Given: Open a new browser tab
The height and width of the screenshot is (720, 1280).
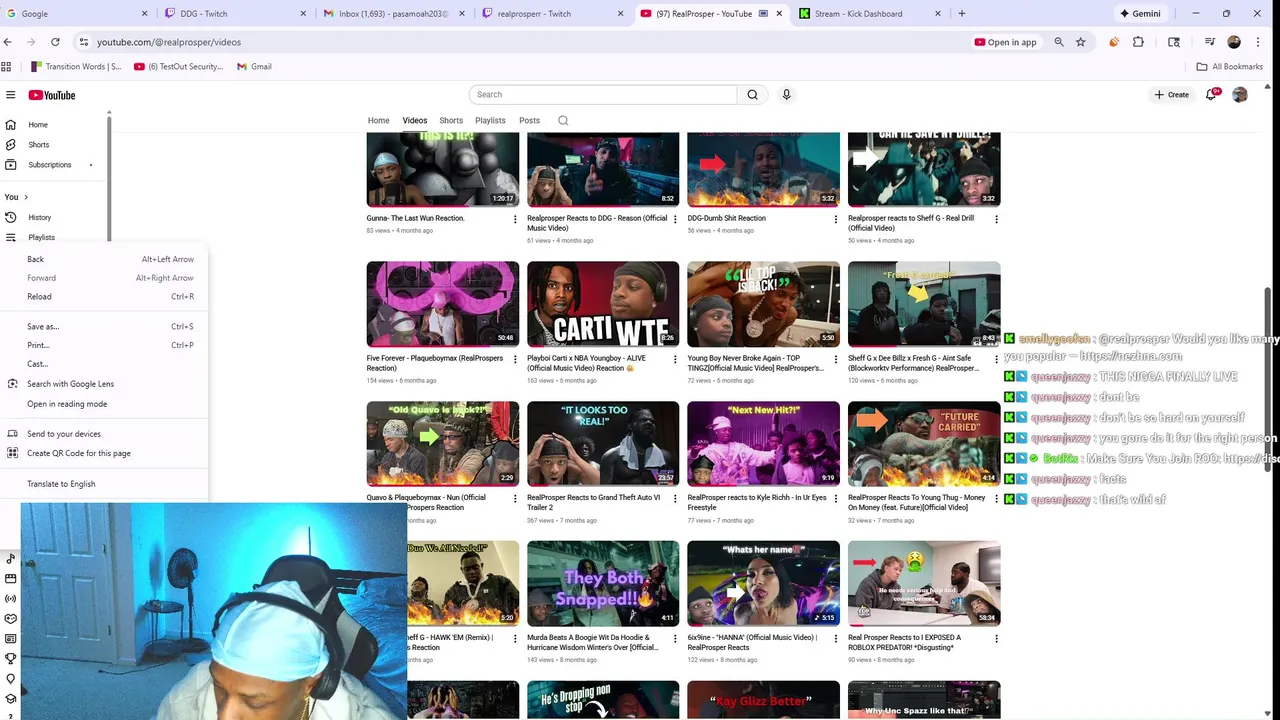Looking at the screenshot, I should point(962,14).
